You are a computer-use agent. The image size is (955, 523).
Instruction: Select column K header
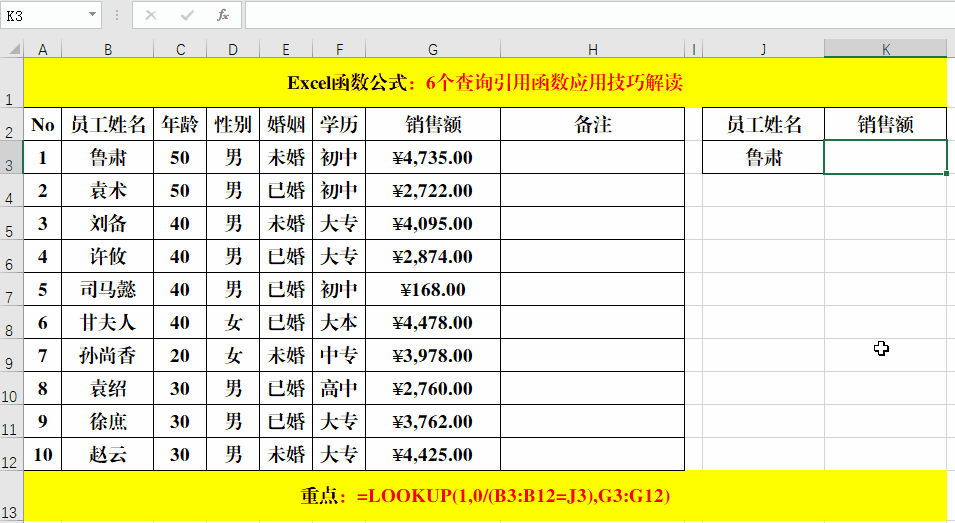coord(886,49)
